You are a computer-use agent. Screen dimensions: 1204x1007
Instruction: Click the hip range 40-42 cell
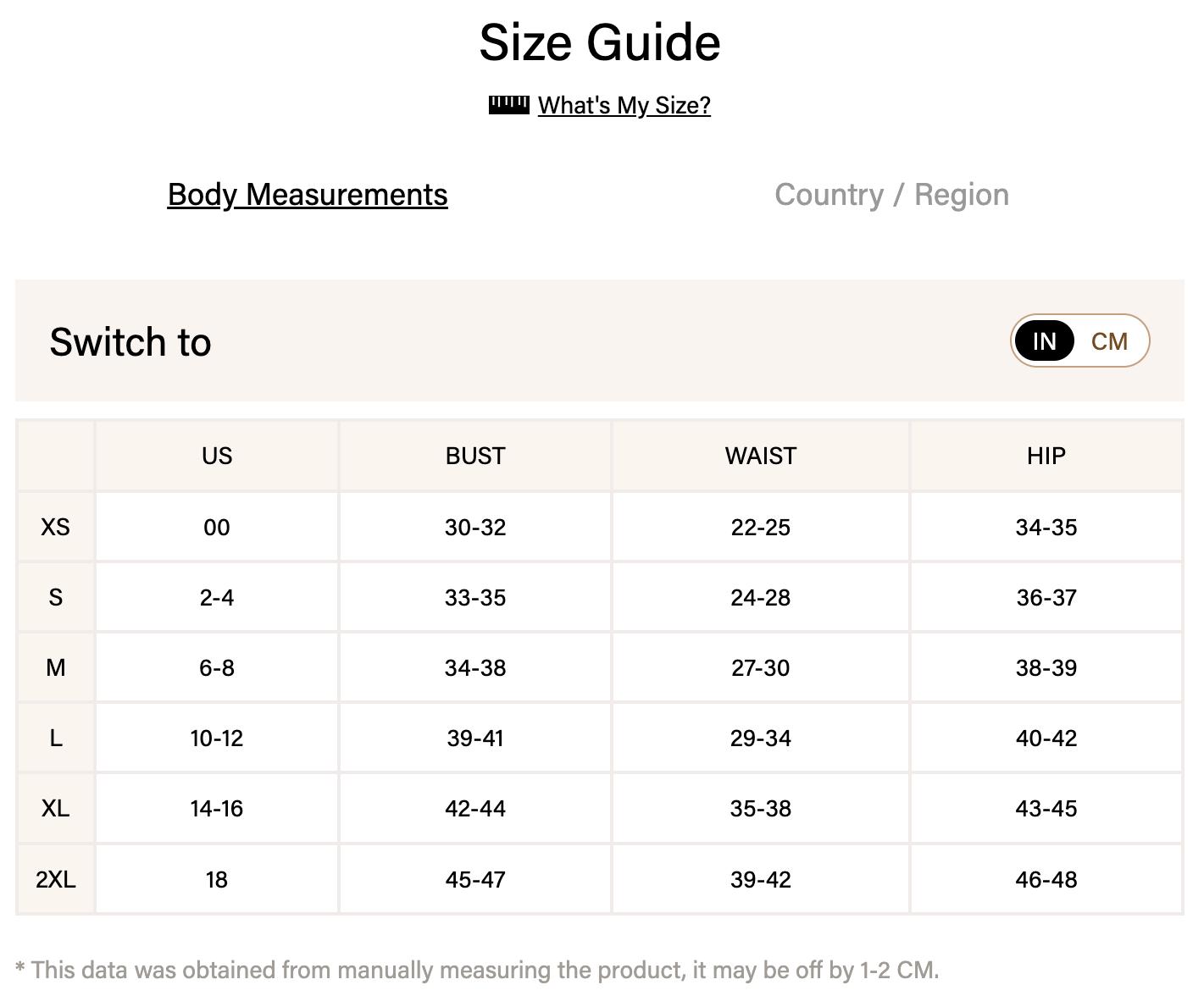(x=1046, y=738)
